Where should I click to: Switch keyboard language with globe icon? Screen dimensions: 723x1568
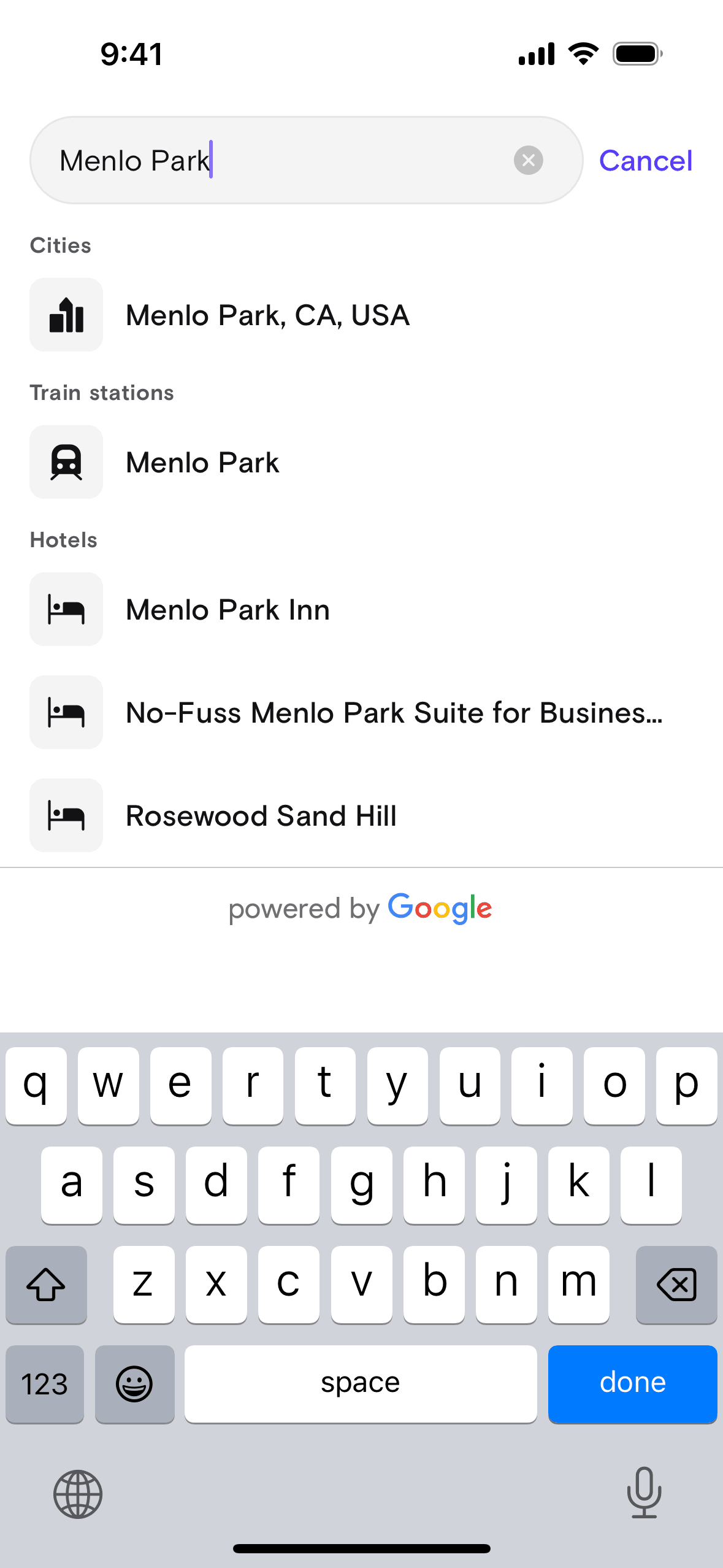tap(78, 1494)
